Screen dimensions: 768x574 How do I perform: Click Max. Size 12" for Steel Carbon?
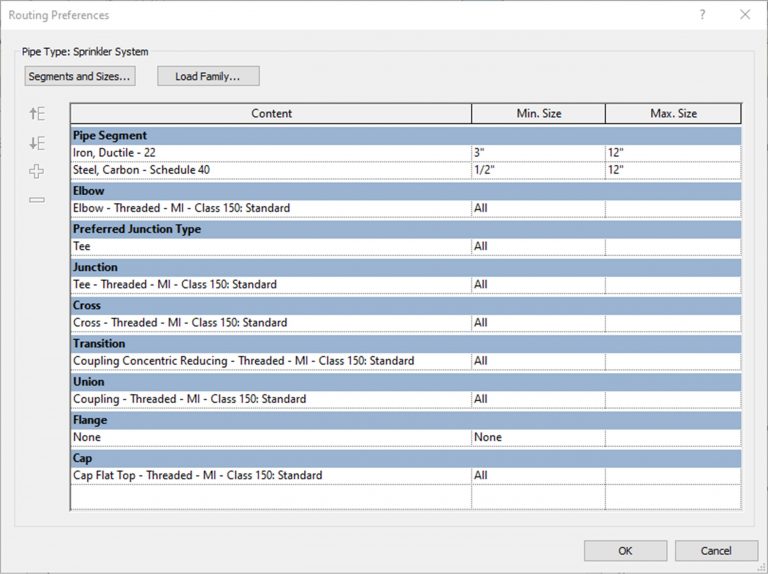click(672, 170)
